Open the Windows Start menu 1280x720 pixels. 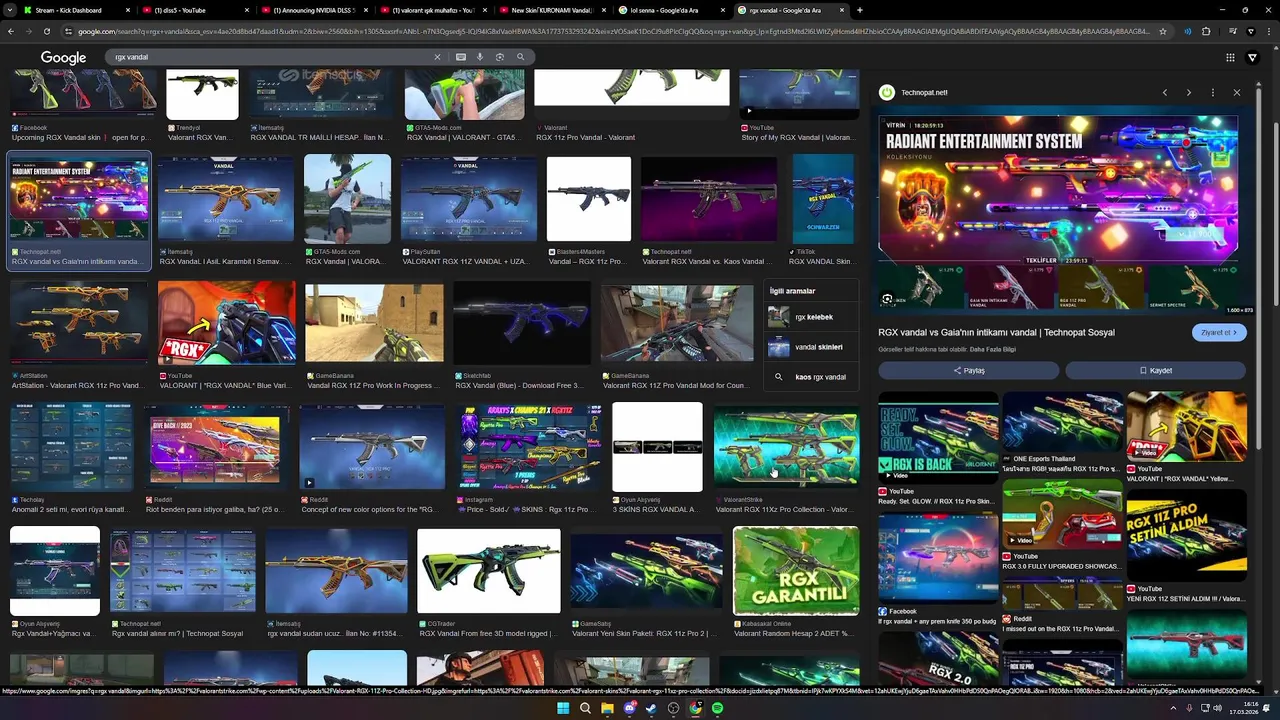[563, 708]
